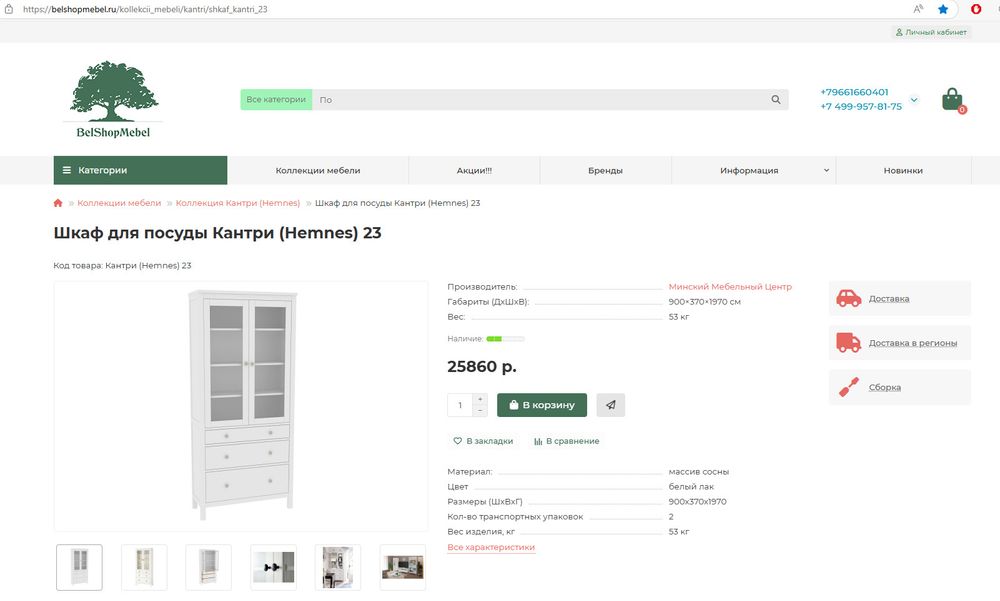
Task: Click the regional delivery truck icon
Action: (x=848, y=343)
